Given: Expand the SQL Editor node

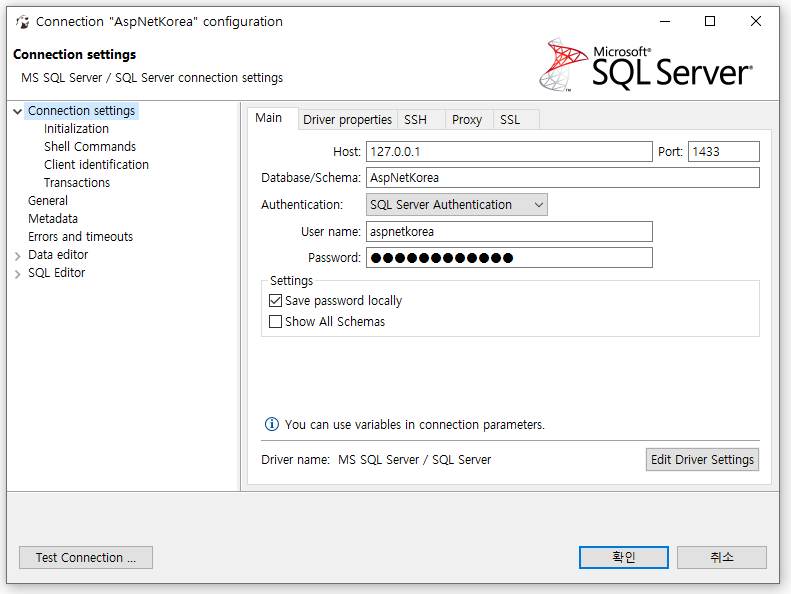Looking at the screenshot, I should [x=18, y=274].
